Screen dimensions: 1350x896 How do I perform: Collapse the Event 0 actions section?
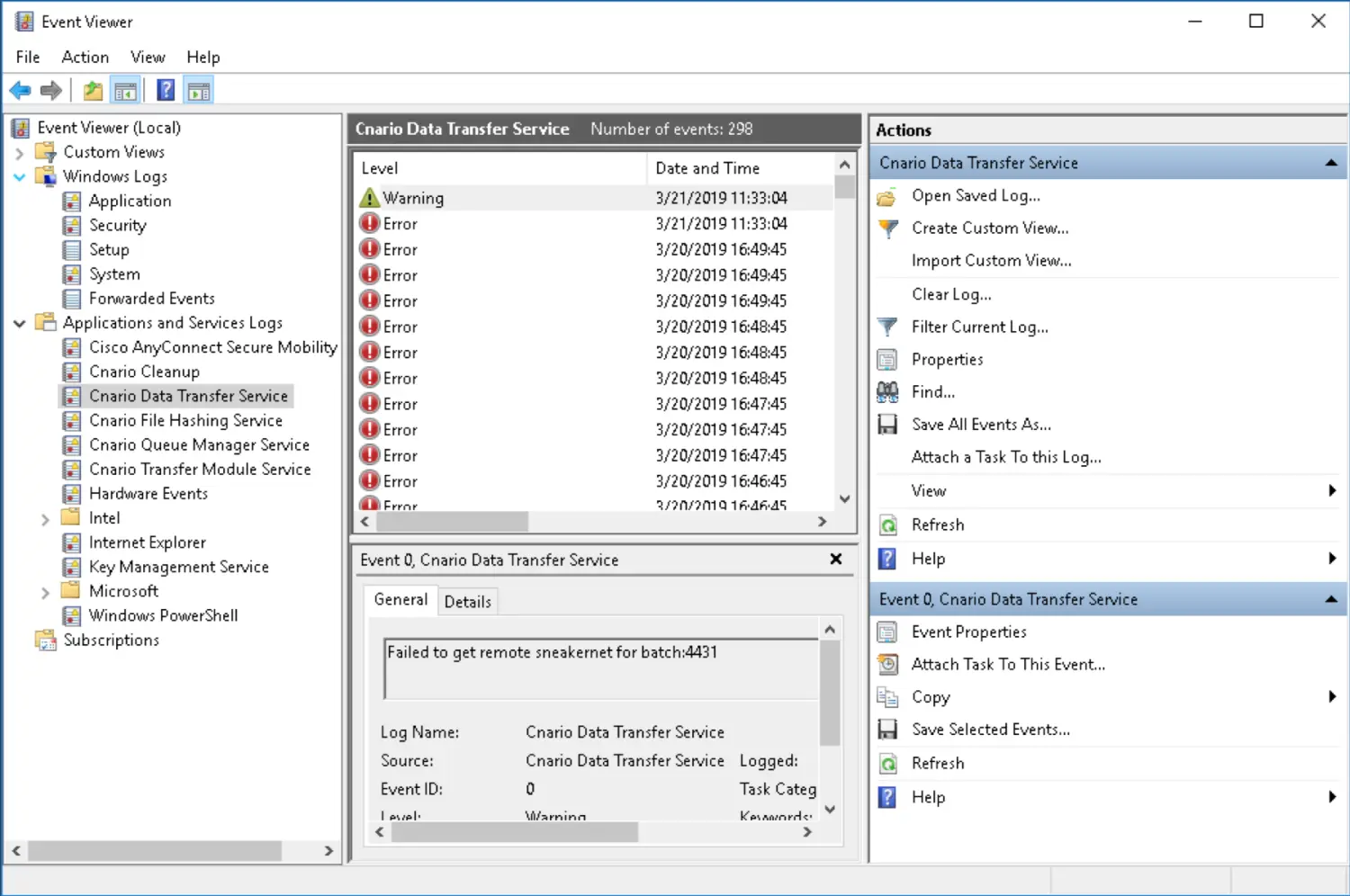tap(1331, 599)
